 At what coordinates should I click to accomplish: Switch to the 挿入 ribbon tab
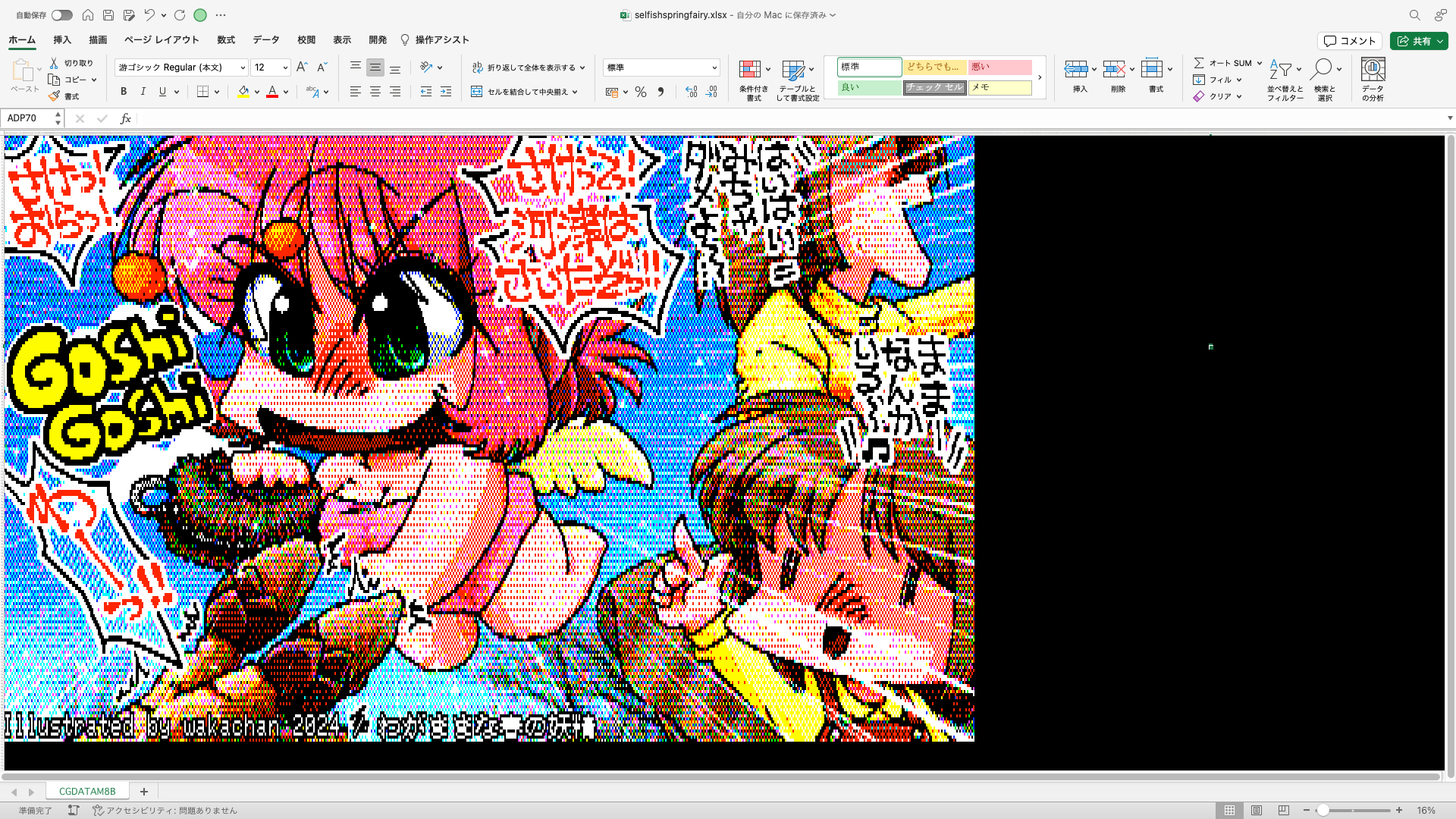tap(62, 39)
